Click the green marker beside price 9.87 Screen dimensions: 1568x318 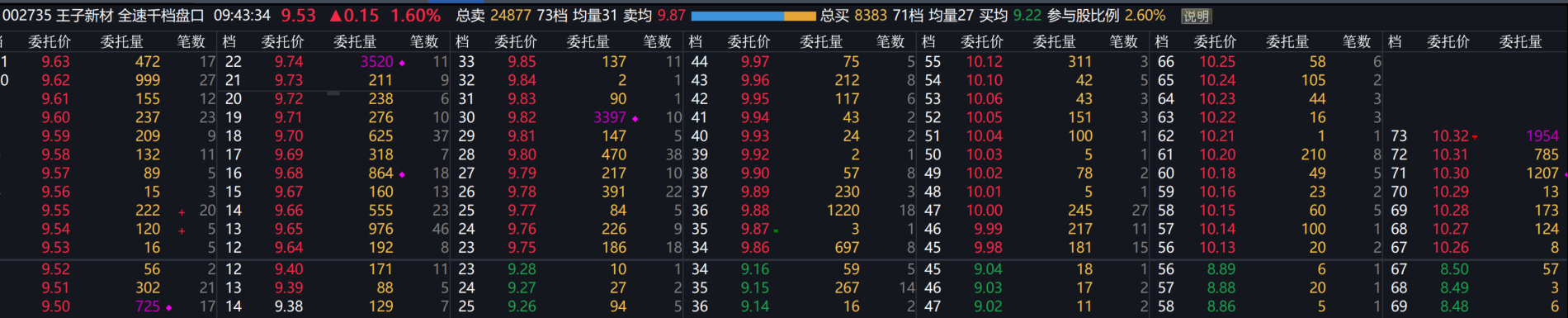776,230
